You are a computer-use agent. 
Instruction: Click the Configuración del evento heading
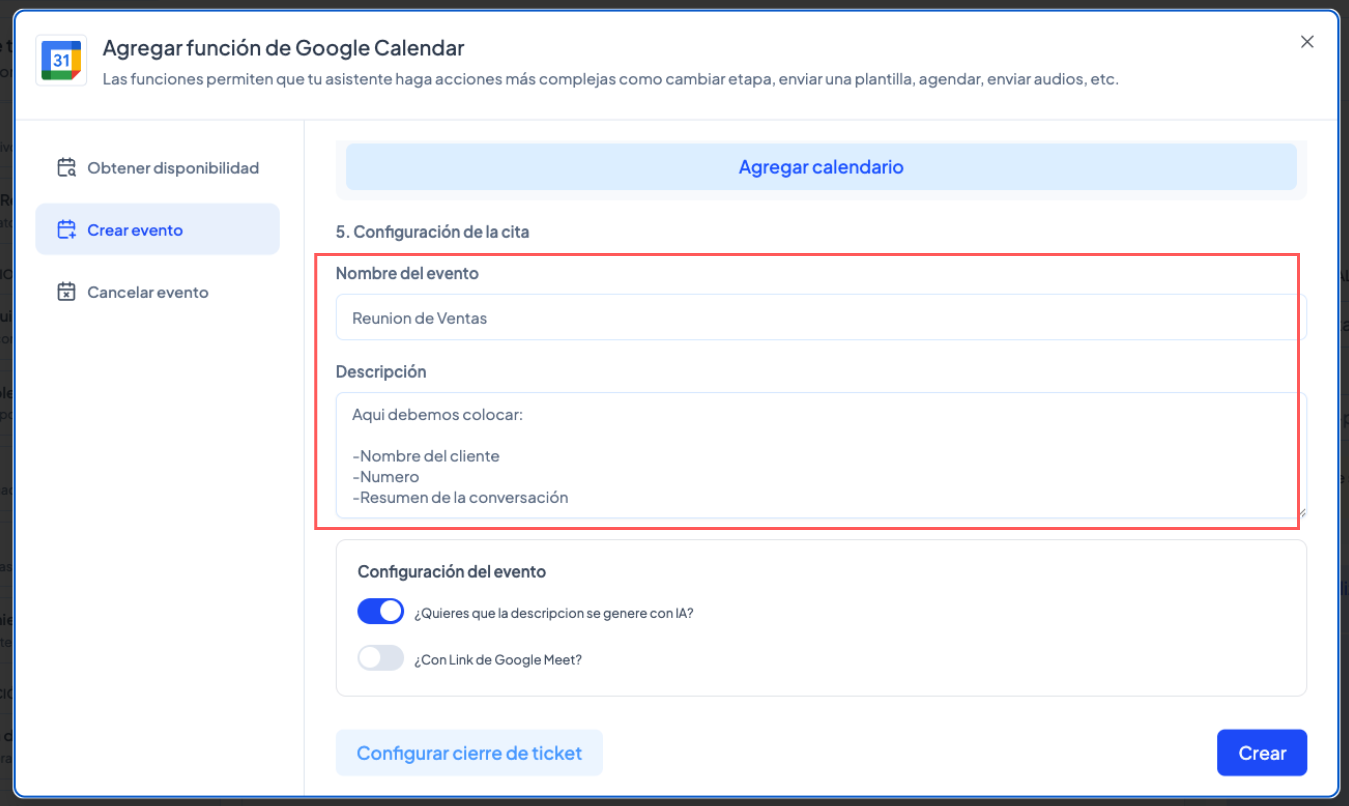tap(452, 572)
